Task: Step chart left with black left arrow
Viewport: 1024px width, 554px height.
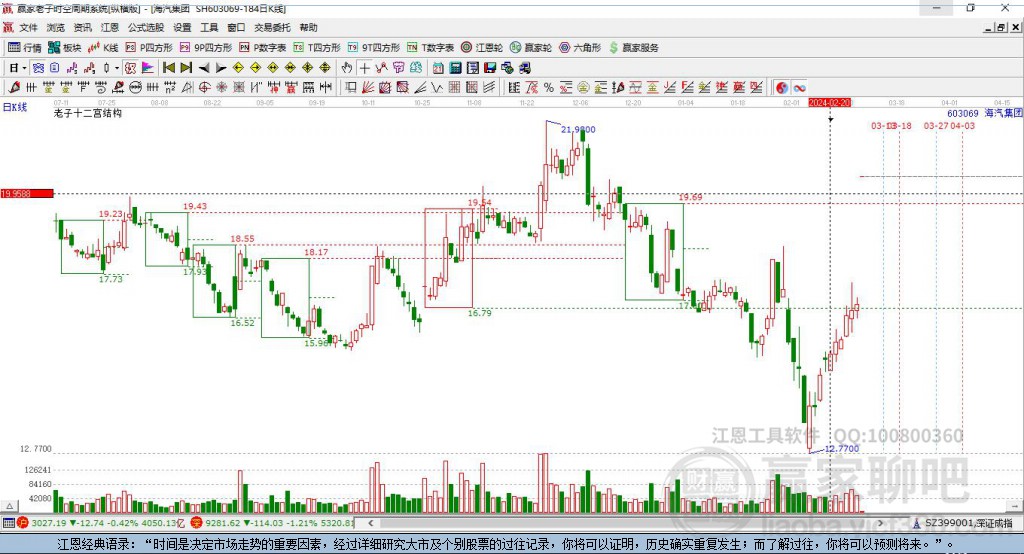Action: (204, 68)
